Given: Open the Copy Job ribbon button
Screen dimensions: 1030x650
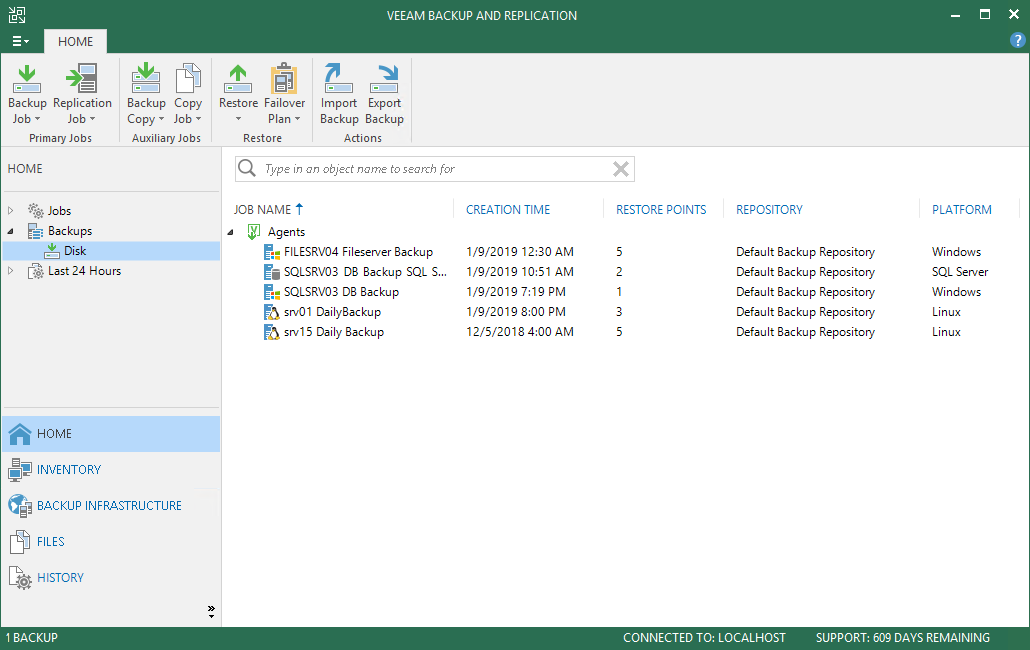Looking at the screenshot, I should (188, 94).
